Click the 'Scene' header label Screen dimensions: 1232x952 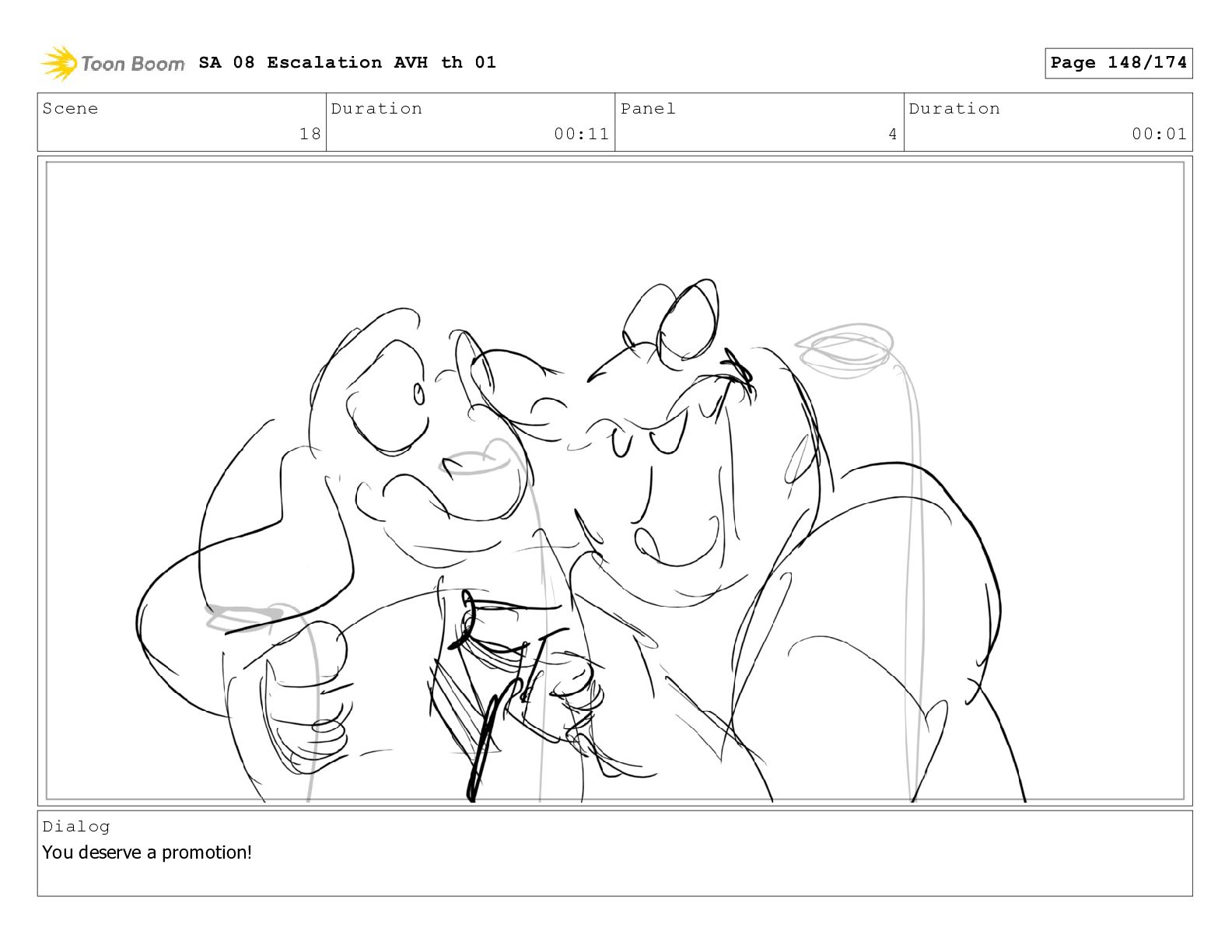coord(70,108)
